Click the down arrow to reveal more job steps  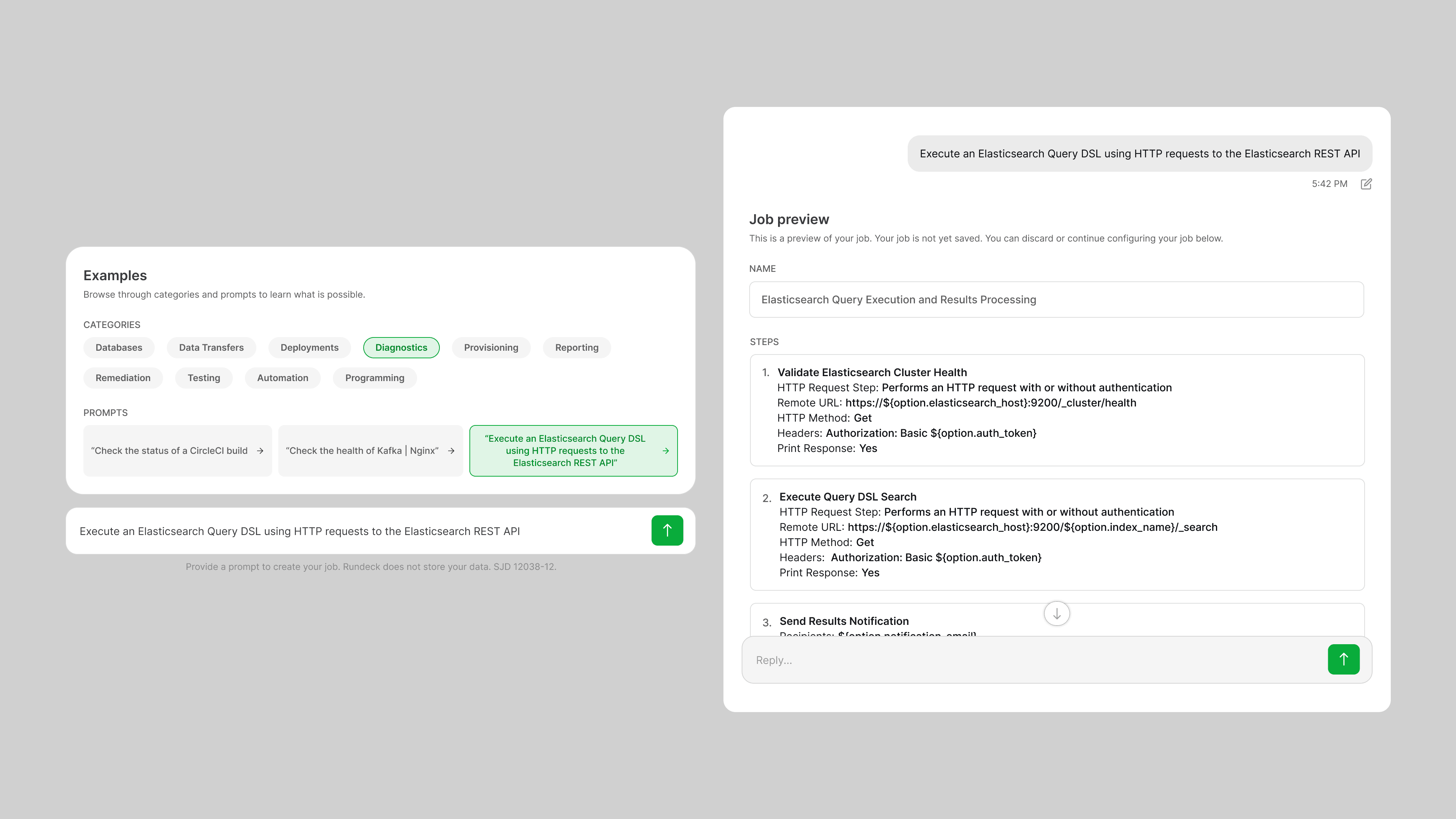(x=1056, y=613)
